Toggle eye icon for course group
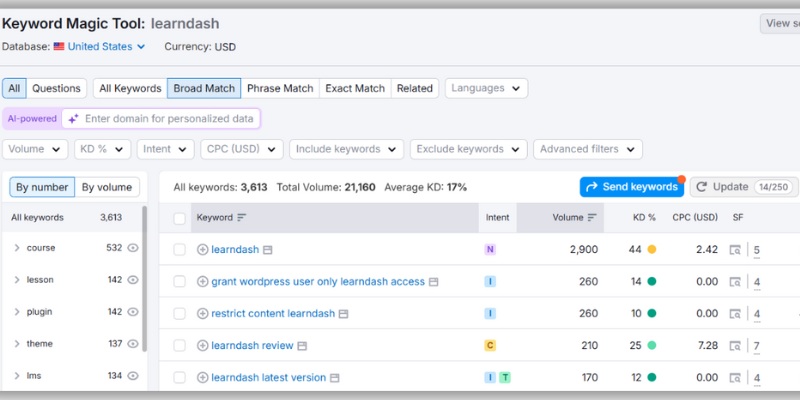800x400 pixels. coord(133,248)
